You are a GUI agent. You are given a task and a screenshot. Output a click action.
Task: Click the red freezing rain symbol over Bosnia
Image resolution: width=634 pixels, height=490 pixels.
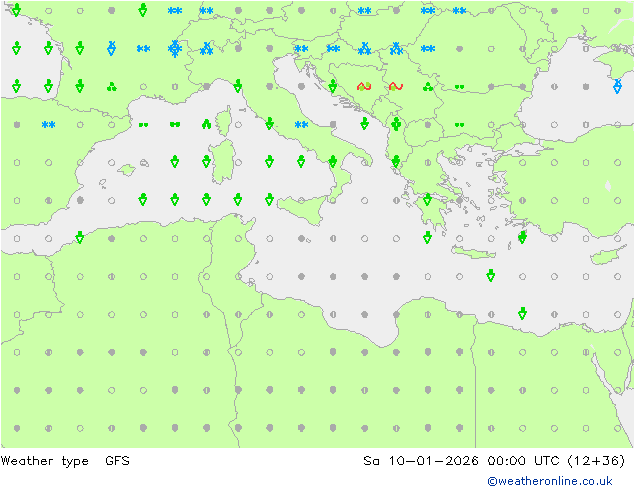coord(364,86)
